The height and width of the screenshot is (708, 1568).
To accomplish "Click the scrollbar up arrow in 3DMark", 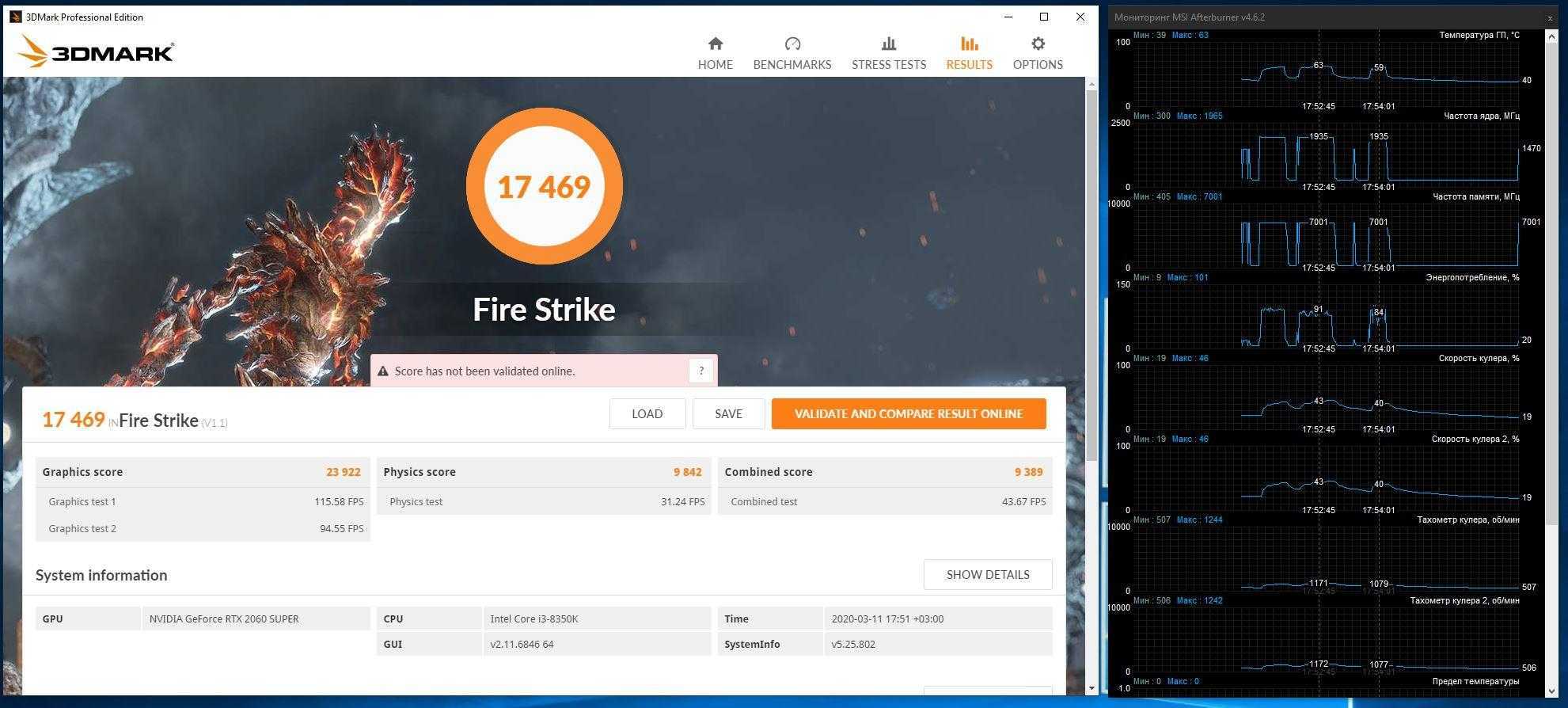I will [1092, 83].
